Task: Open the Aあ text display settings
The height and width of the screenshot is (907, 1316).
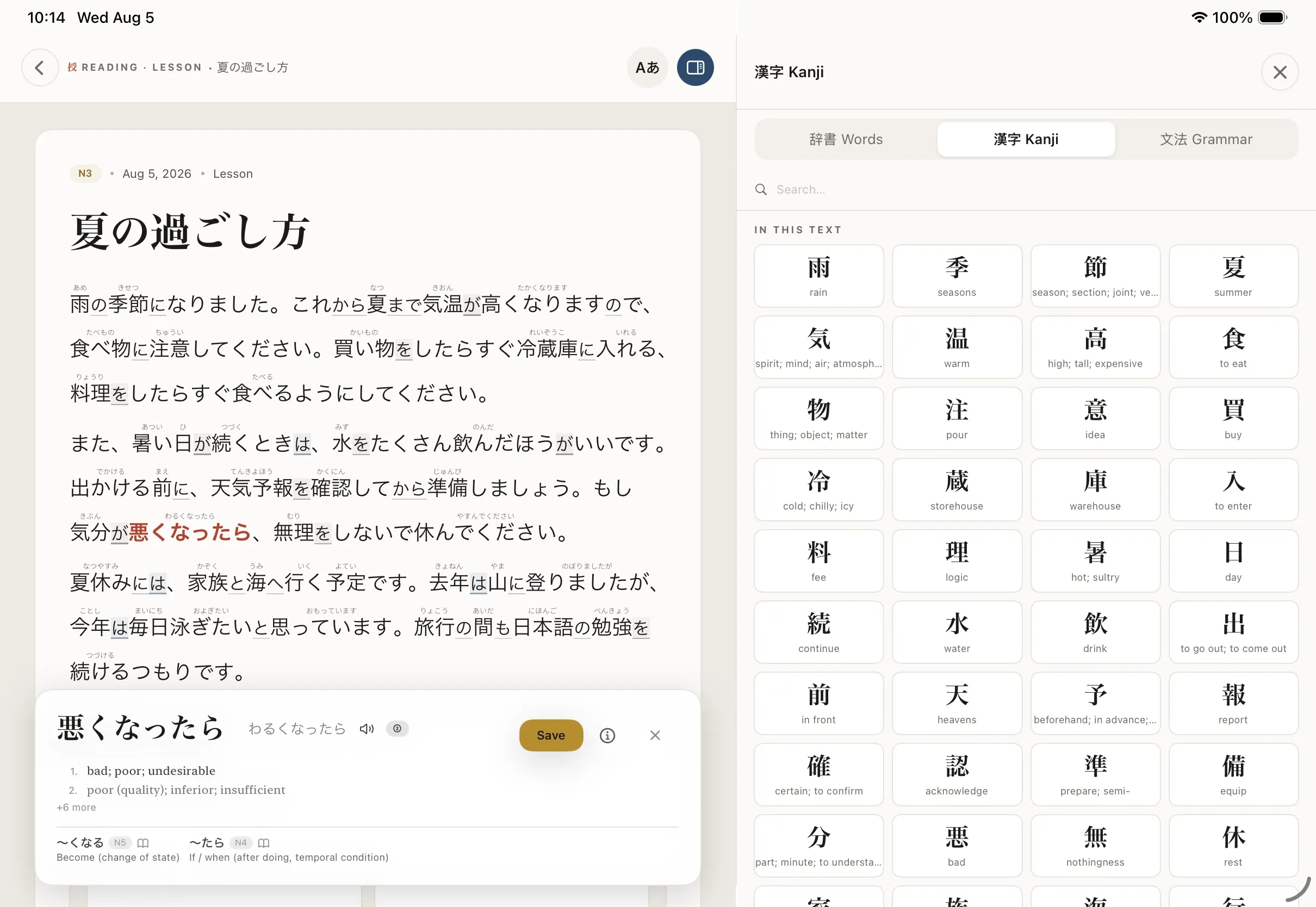Action: pyautogui.click(x=647, y=67)
